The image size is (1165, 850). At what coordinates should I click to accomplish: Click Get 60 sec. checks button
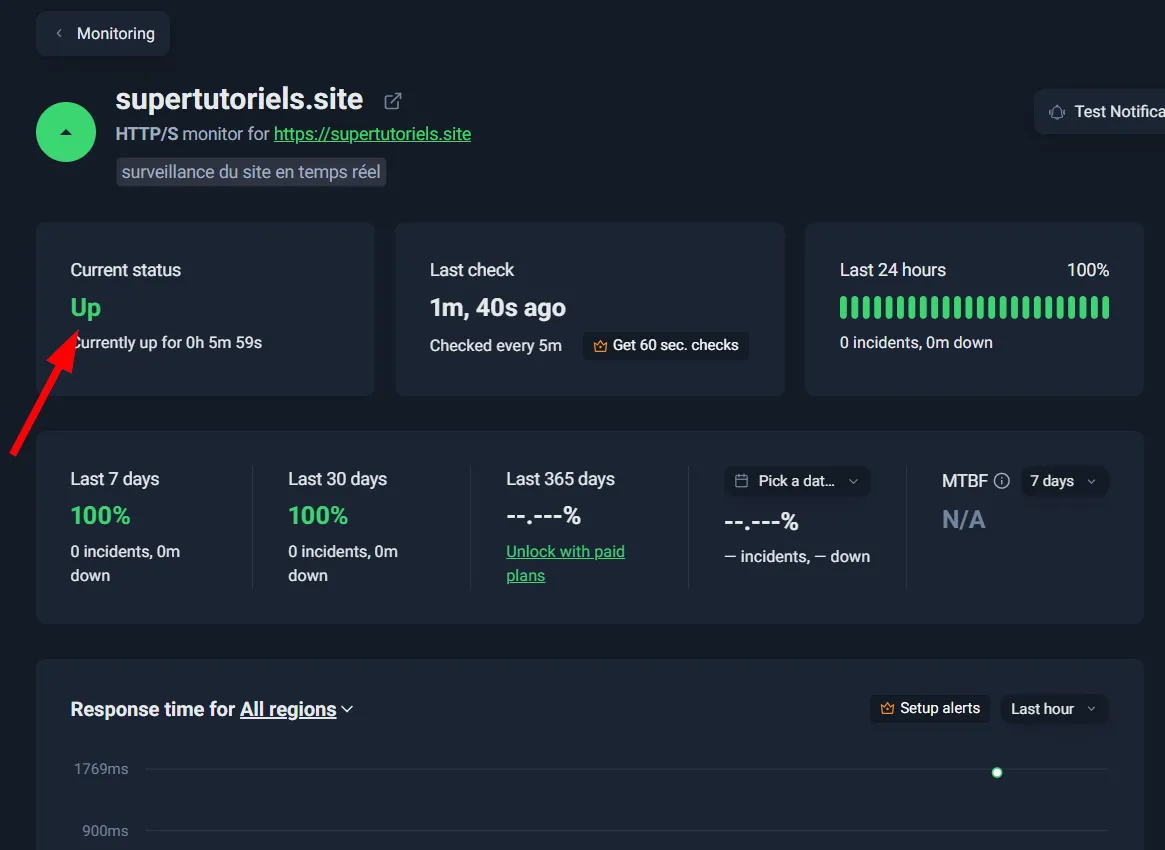666,345
